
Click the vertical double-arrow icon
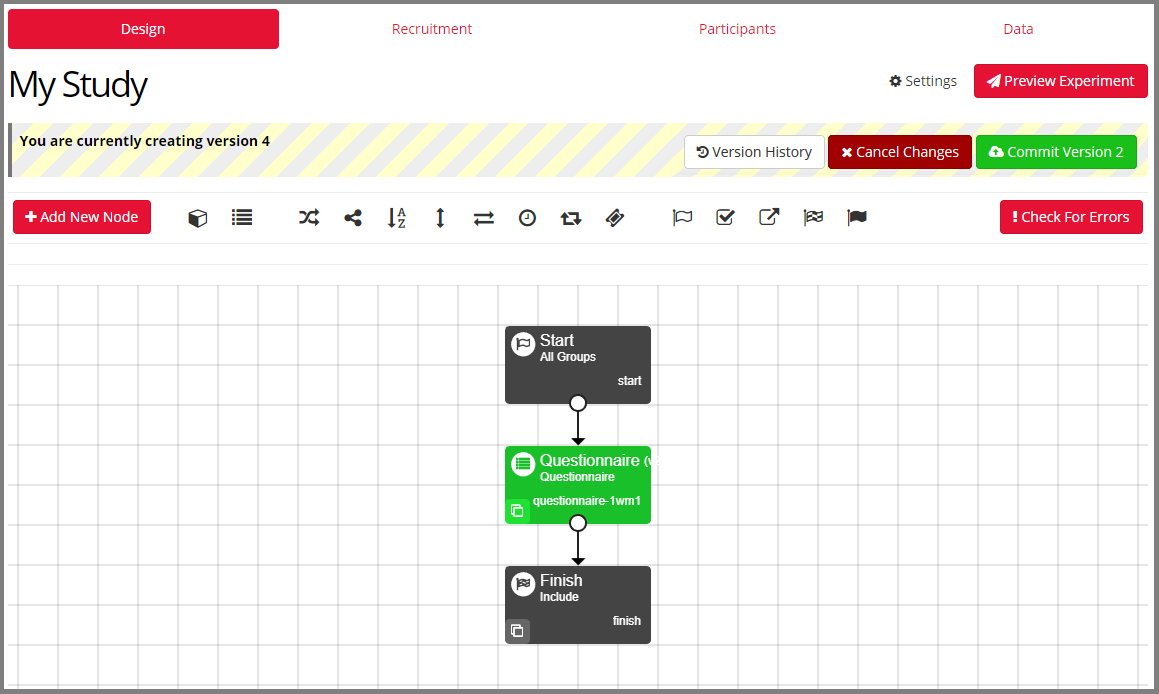point(440,217)
